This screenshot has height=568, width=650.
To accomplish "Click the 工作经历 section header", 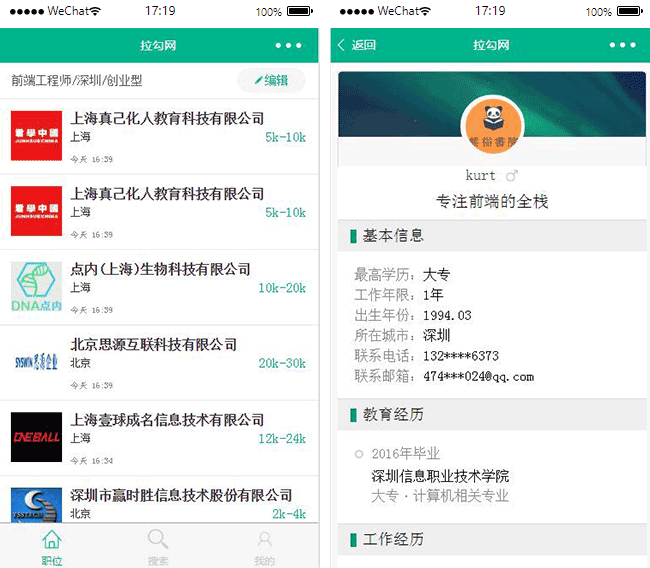I will tap(492, 539).
